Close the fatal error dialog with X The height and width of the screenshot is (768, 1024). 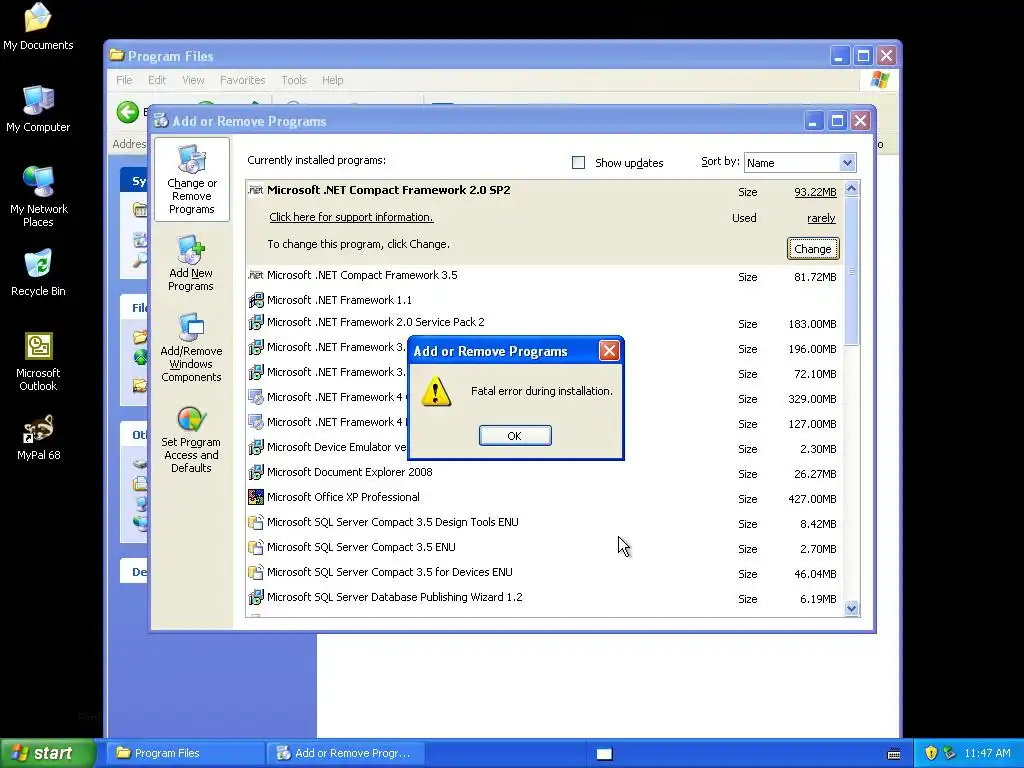coord(609,351)
